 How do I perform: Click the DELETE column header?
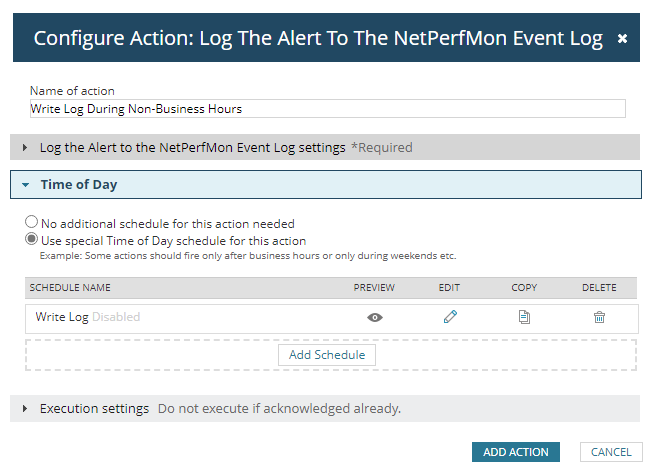point(599,288)
